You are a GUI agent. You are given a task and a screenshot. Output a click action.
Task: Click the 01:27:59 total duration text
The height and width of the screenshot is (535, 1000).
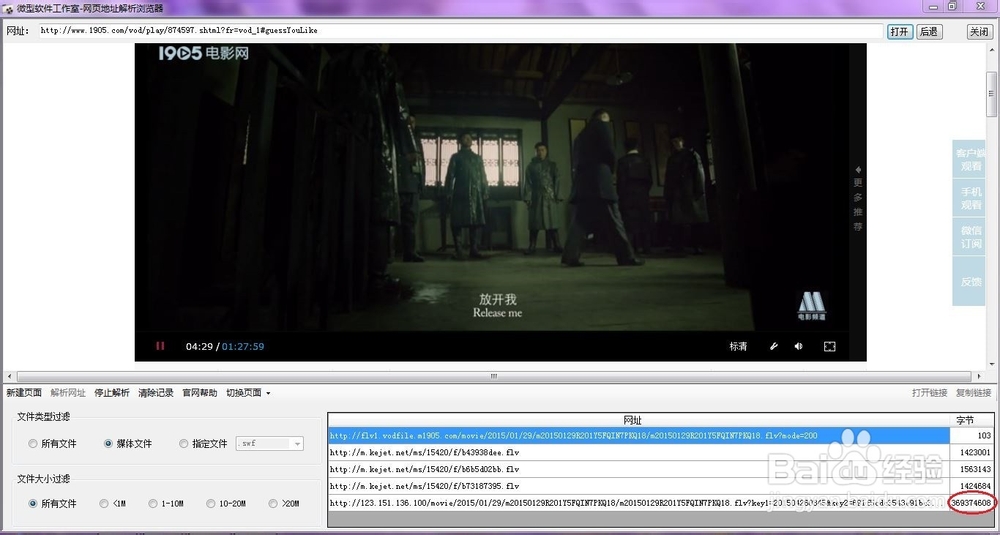[243, 346]
